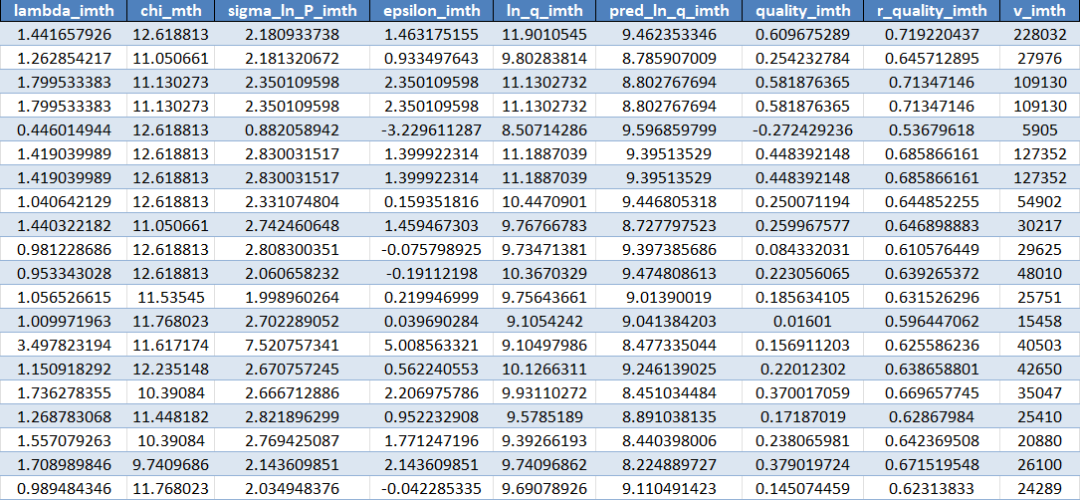Select the chi_mth column header
Viewport: 1080px width, 500px height.
[170, 11]
